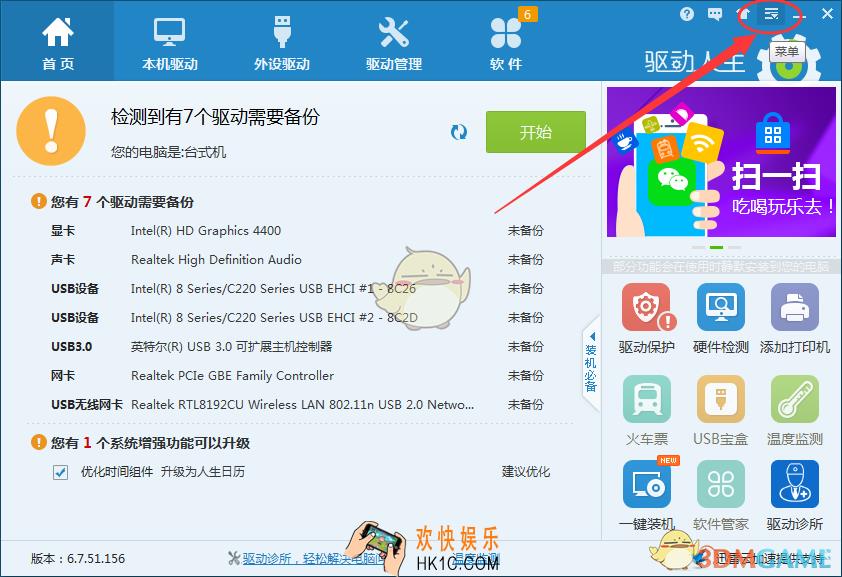842x577 pixels.
Task: Open 火车票 tool
Action: click(x=647, y=411)
